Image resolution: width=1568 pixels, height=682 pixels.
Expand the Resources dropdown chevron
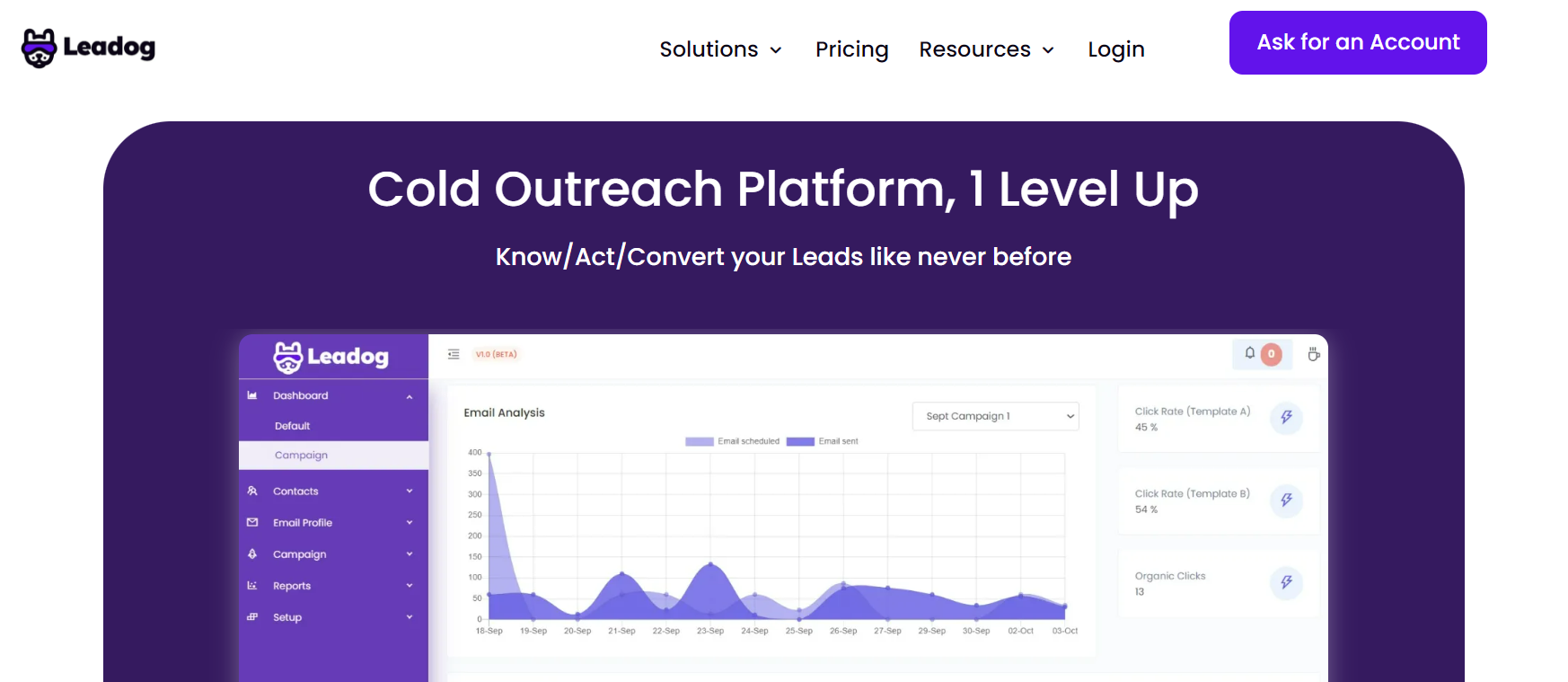pos(1048,50)
